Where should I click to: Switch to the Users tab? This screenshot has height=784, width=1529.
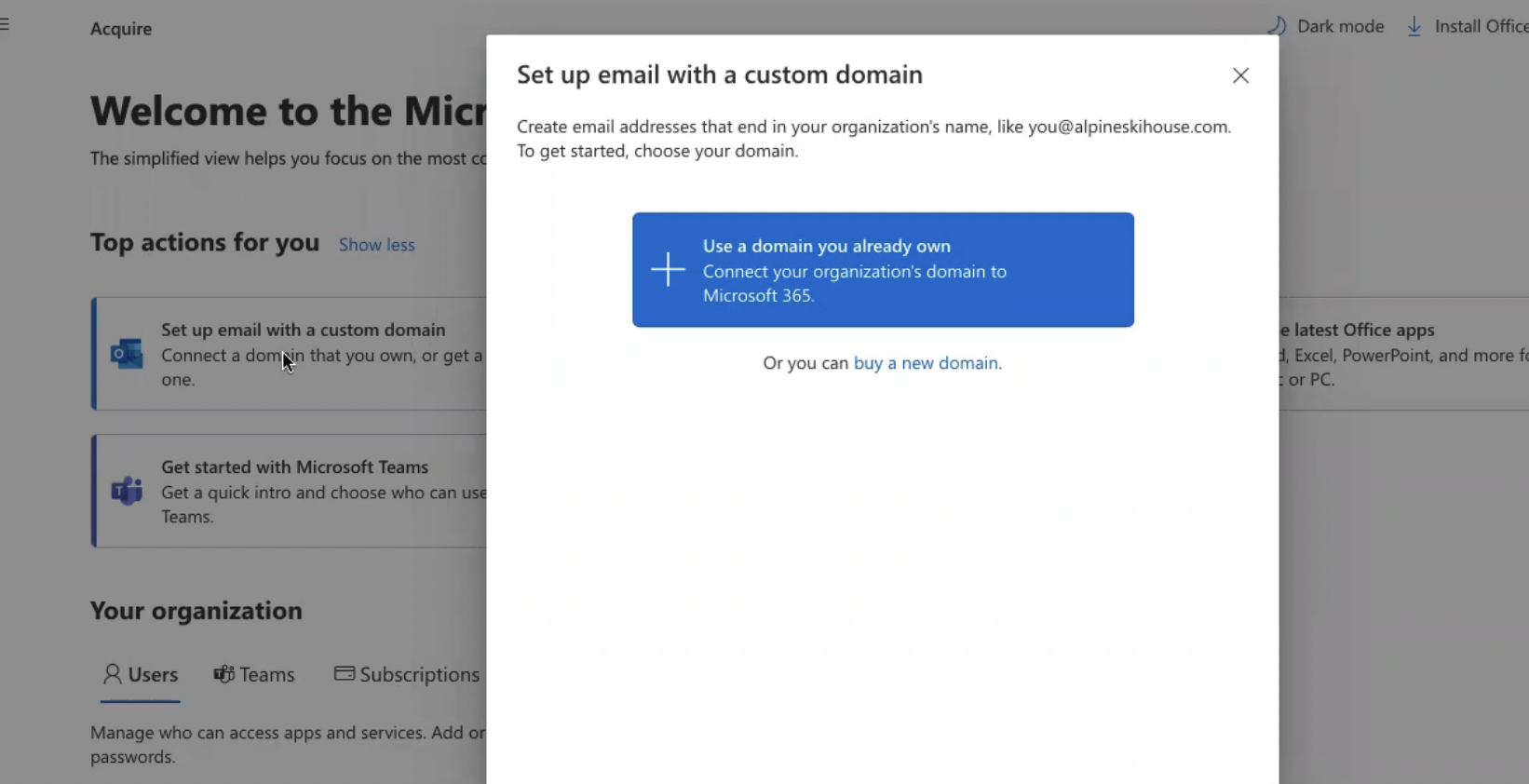coord(141,675)
